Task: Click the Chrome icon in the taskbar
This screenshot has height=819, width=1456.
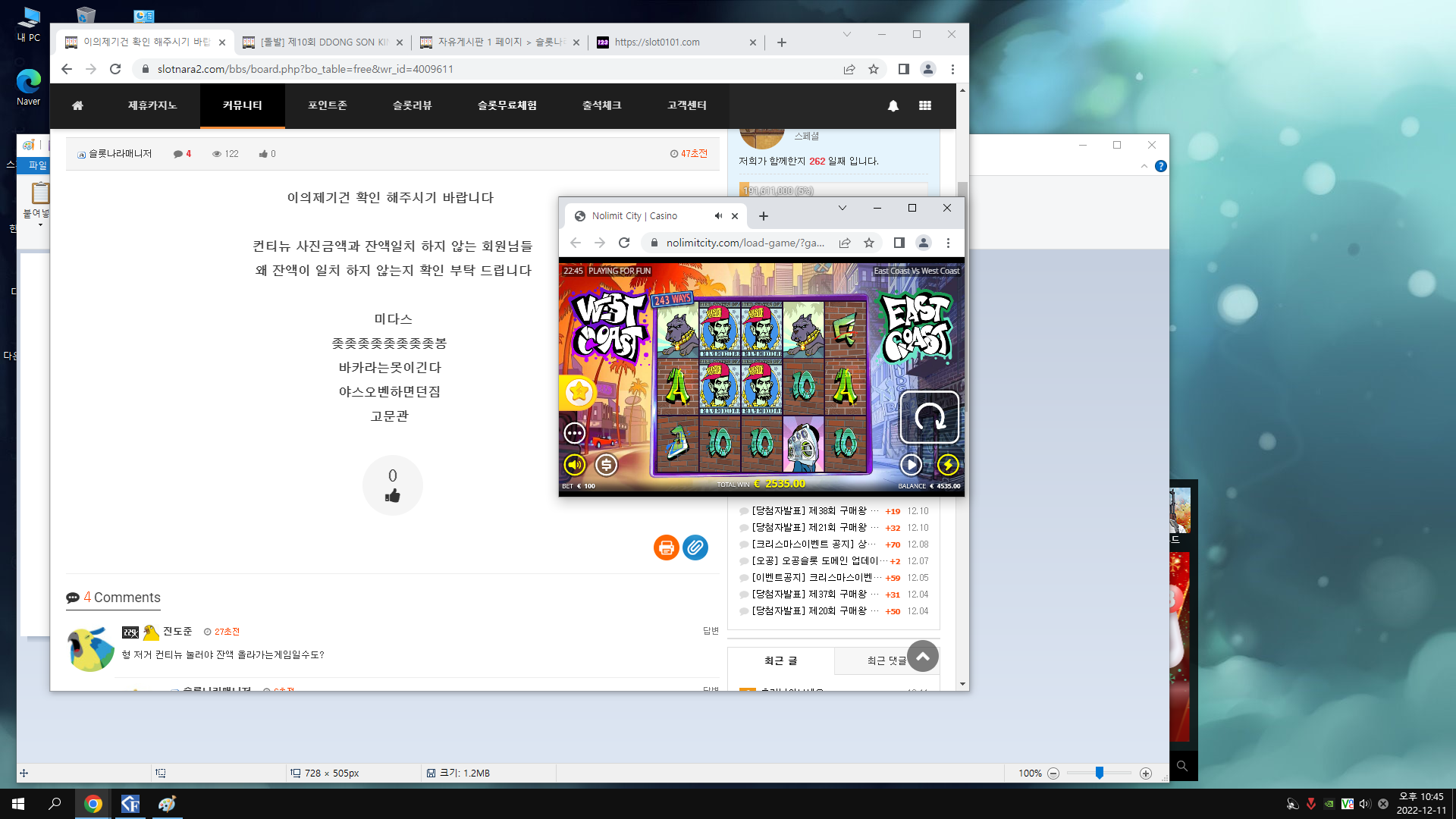Action: [x=93, y=804]
